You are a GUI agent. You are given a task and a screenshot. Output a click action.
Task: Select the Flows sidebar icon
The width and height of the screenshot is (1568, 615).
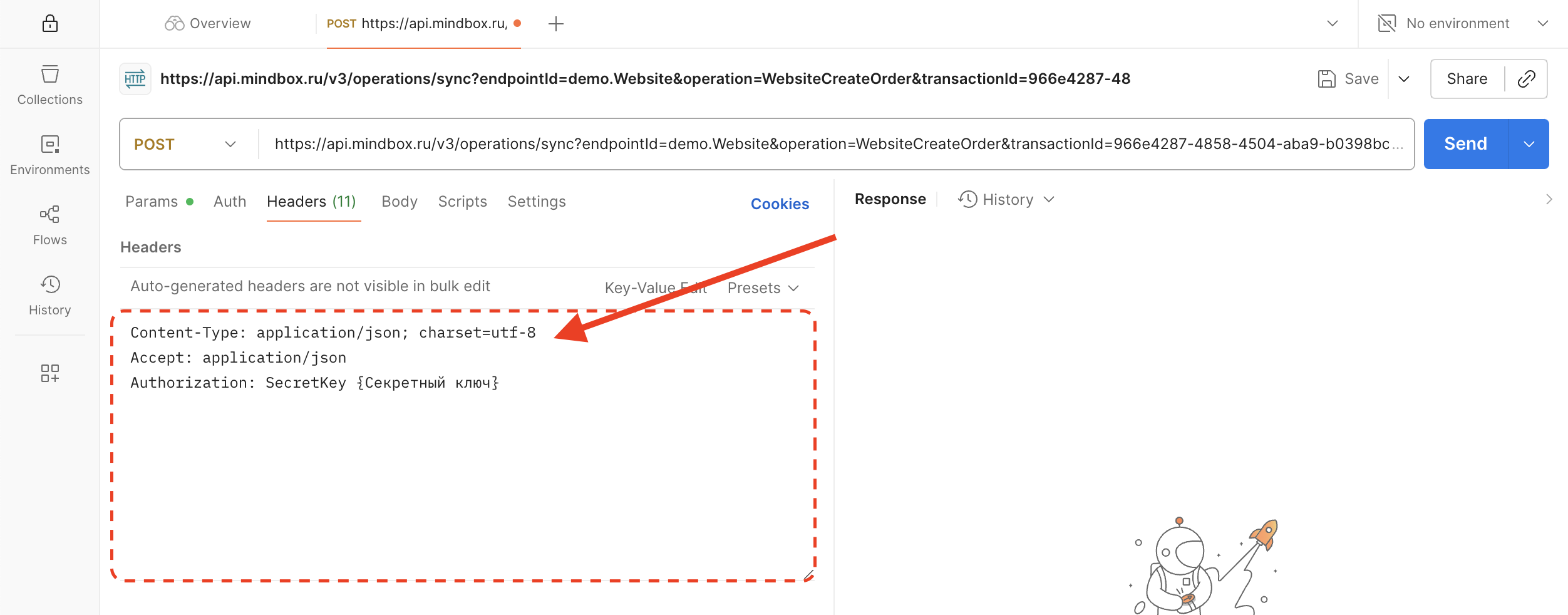coord(49,224)
